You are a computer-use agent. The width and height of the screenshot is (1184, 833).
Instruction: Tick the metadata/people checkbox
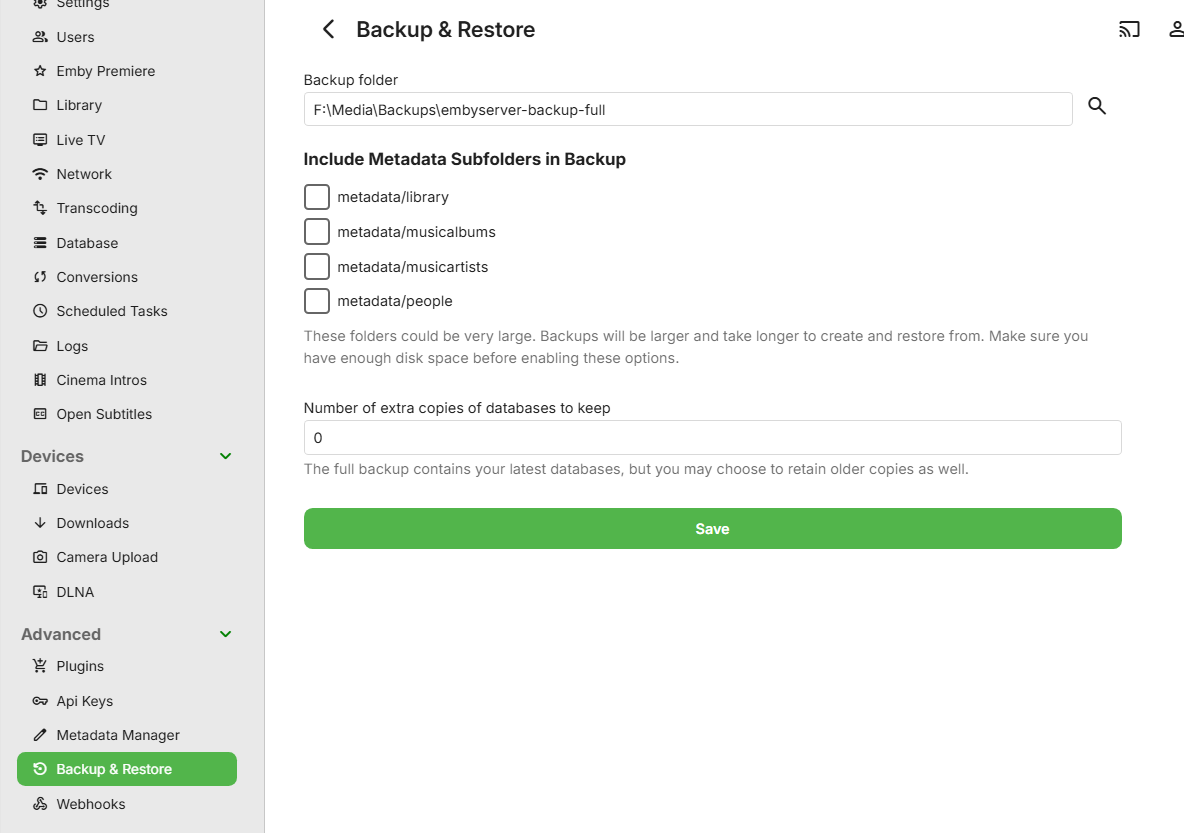point(317,301)
